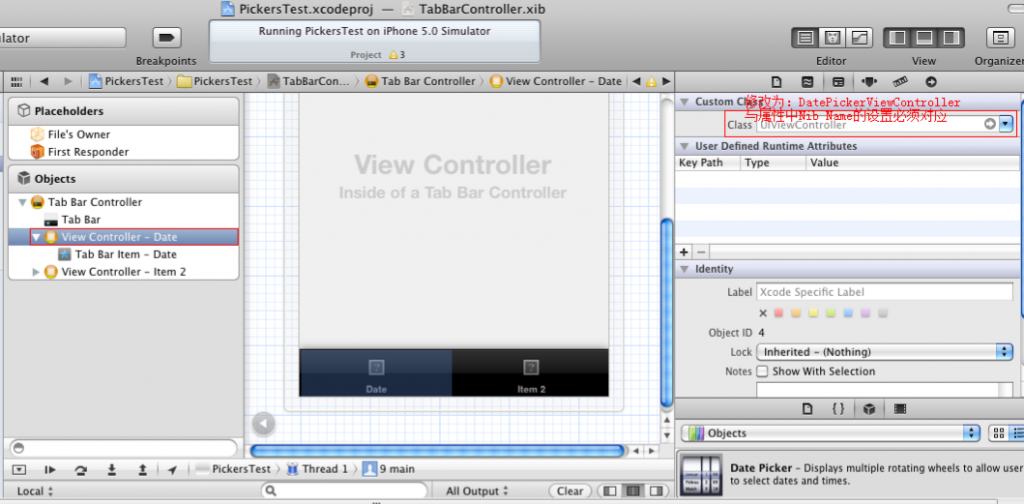This screenshot has height=504, width=1024.
Task: Go forward in editor history
Action: pos(68,82)
